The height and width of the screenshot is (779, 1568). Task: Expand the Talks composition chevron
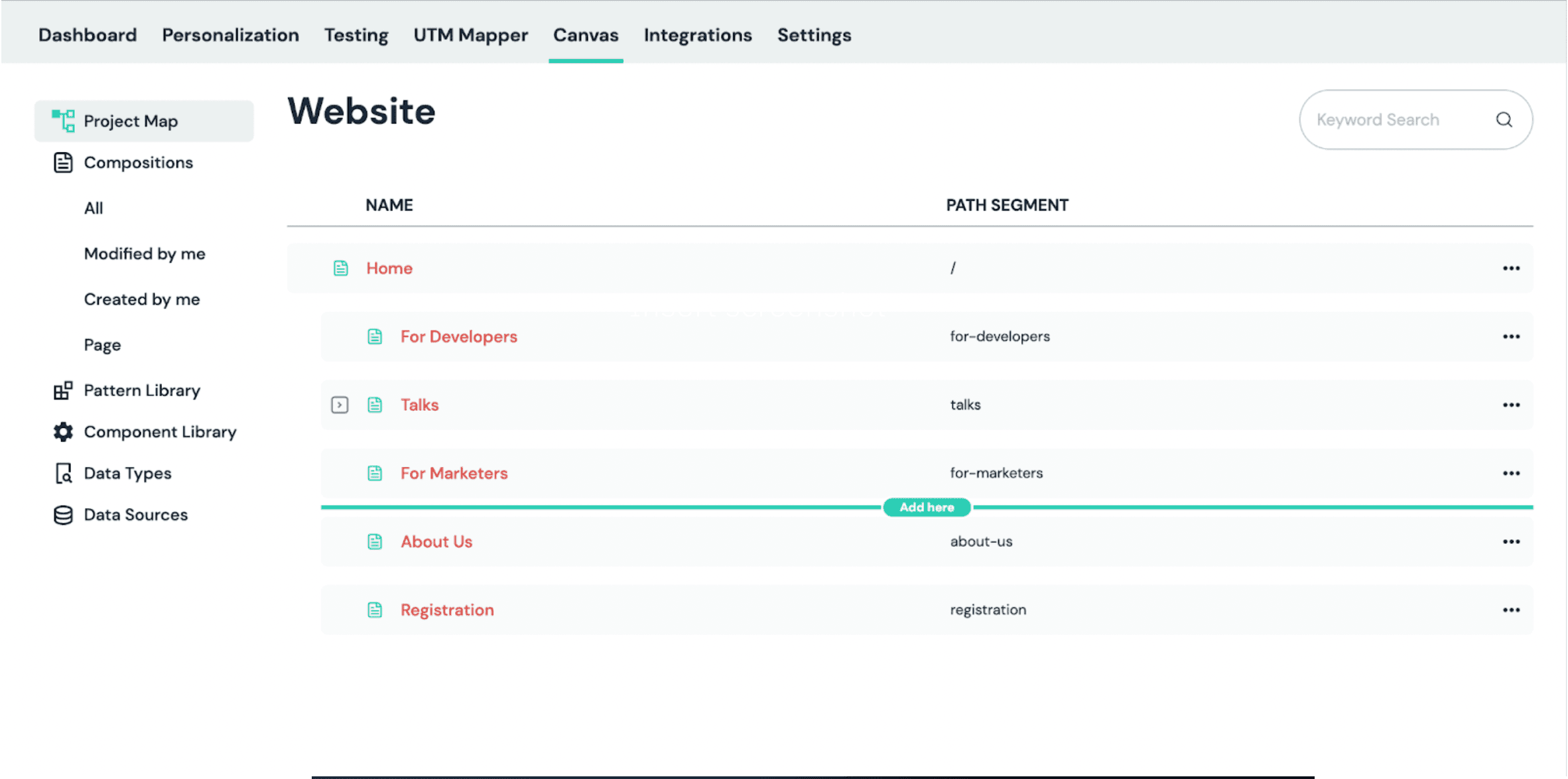(340, 404)
